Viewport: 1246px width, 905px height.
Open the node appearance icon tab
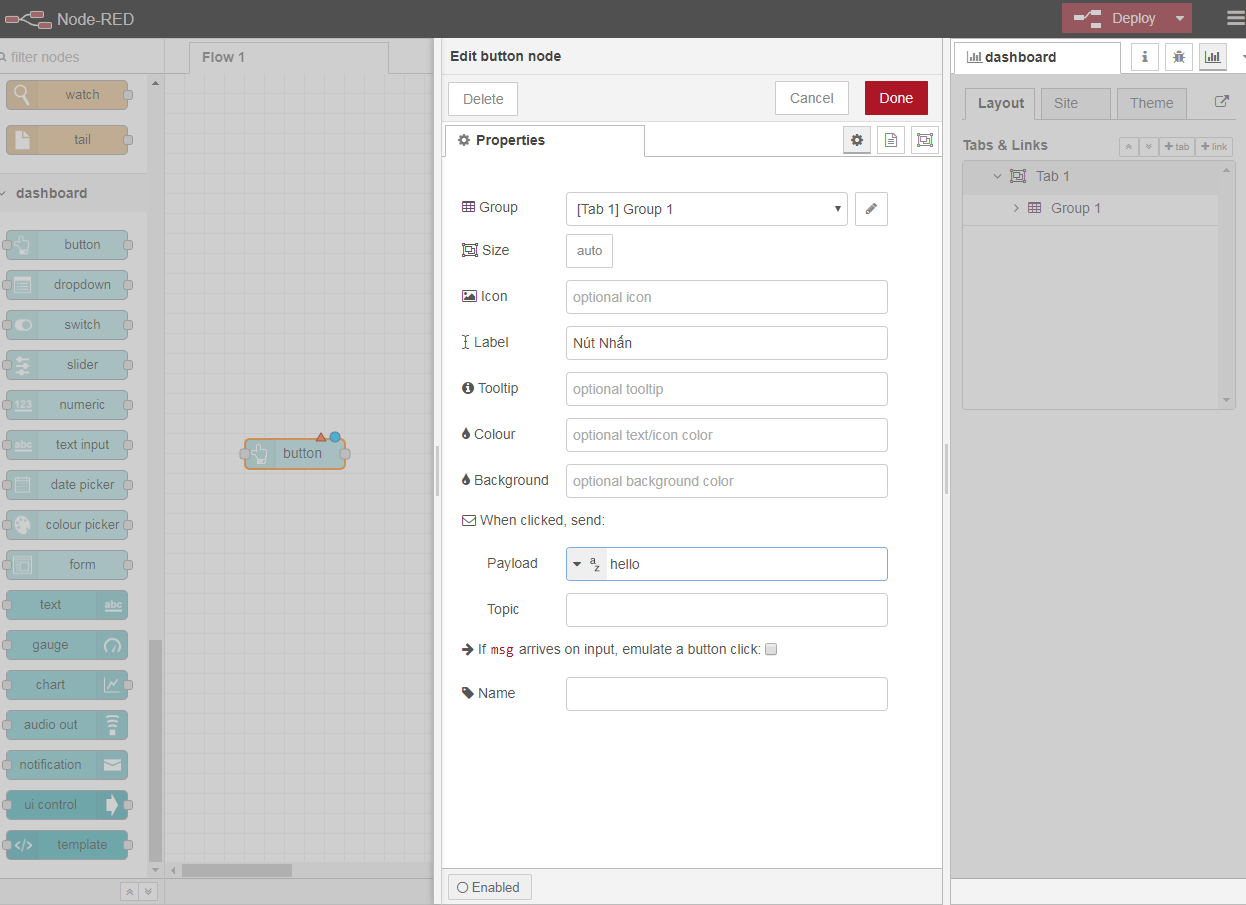pos(925,141)
